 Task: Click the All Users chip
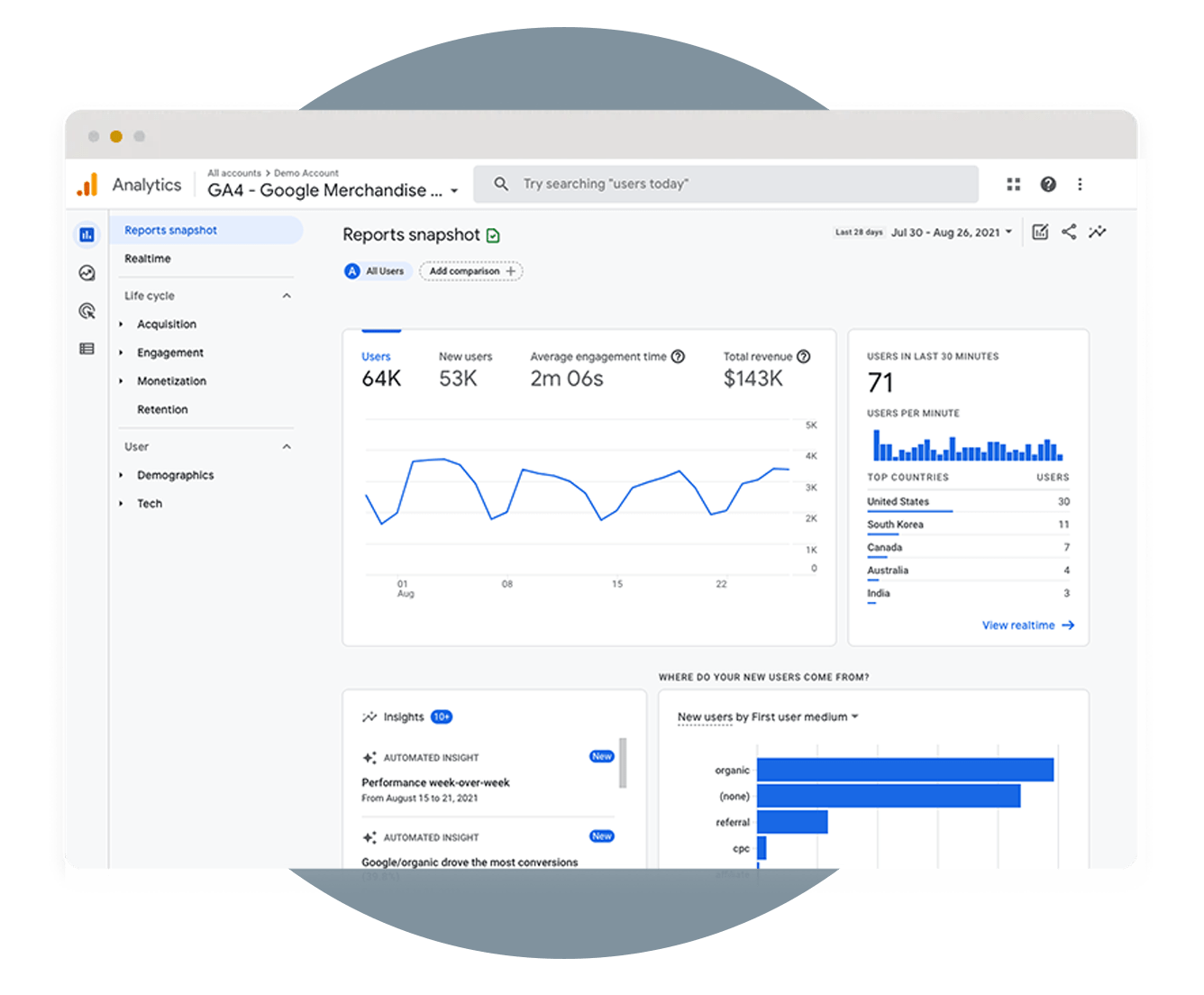coord(379,271)
